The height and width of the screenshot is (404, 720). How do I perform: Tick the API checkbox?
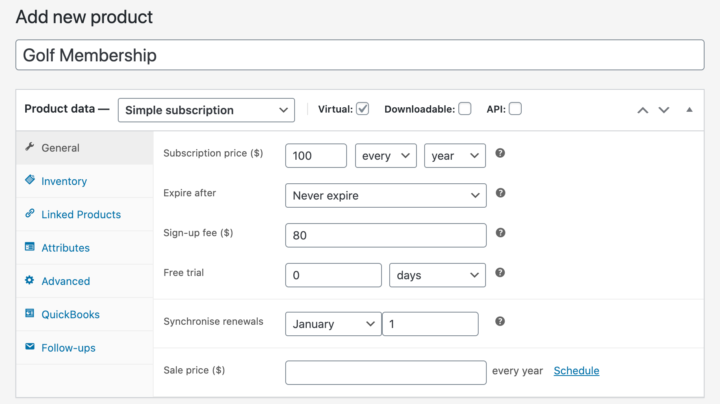click(x=515, y=109)
